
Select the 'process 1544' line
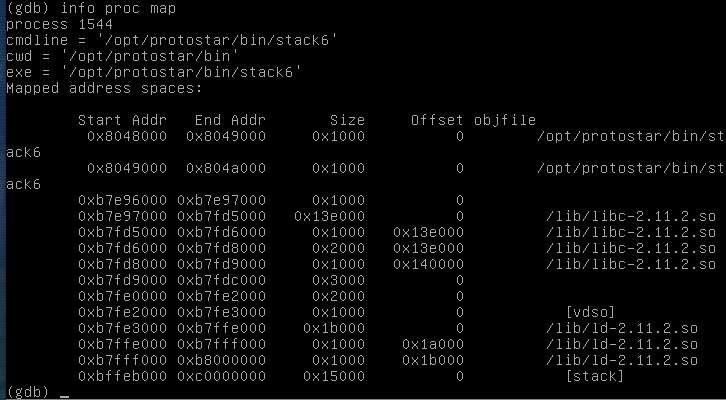click(x=59, y=24)
